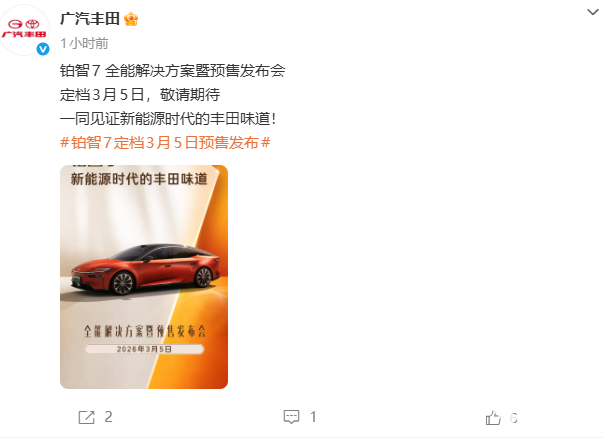
Task: View the 铂智7 red car poster image
Action: pos(144,277)
